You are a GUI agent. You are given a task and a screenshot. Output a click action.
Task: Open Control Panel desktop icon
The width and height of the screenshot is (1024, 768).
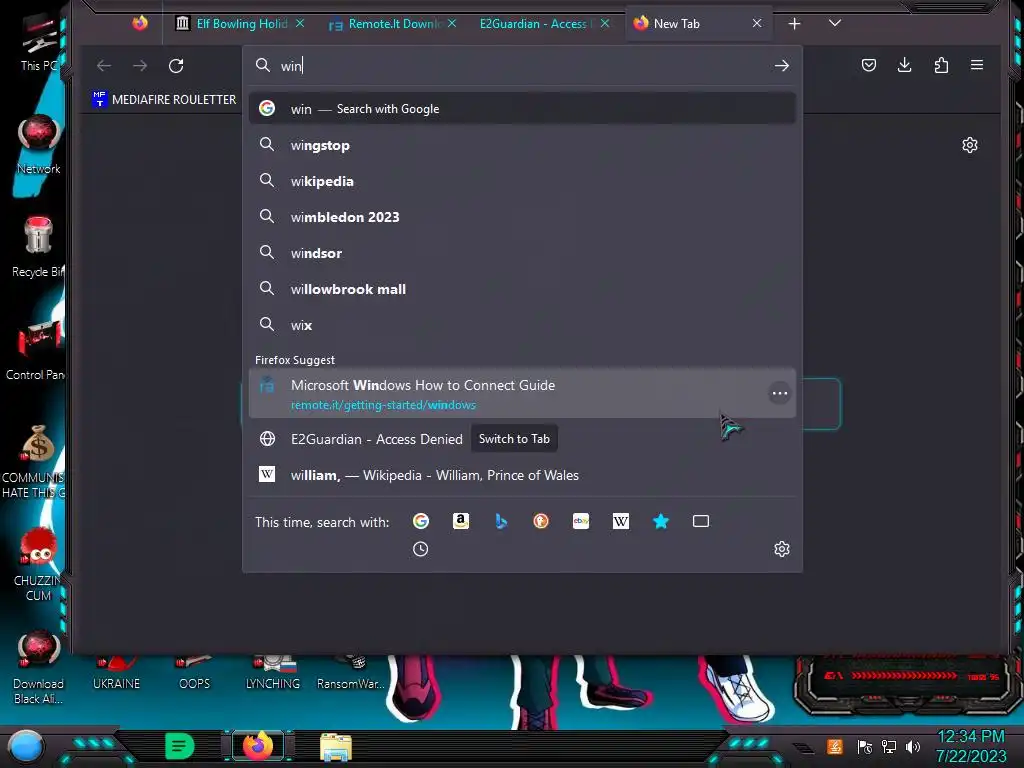pos(36,349)
